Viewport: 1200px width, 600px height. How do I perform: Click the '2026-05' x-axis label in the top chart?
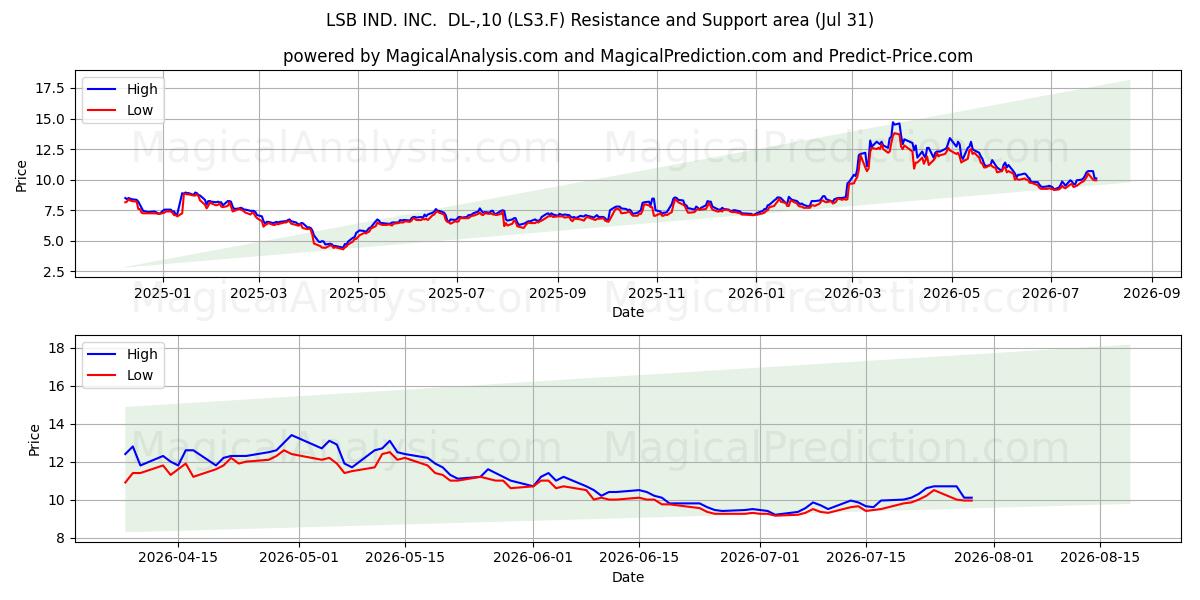coord(951,294)
